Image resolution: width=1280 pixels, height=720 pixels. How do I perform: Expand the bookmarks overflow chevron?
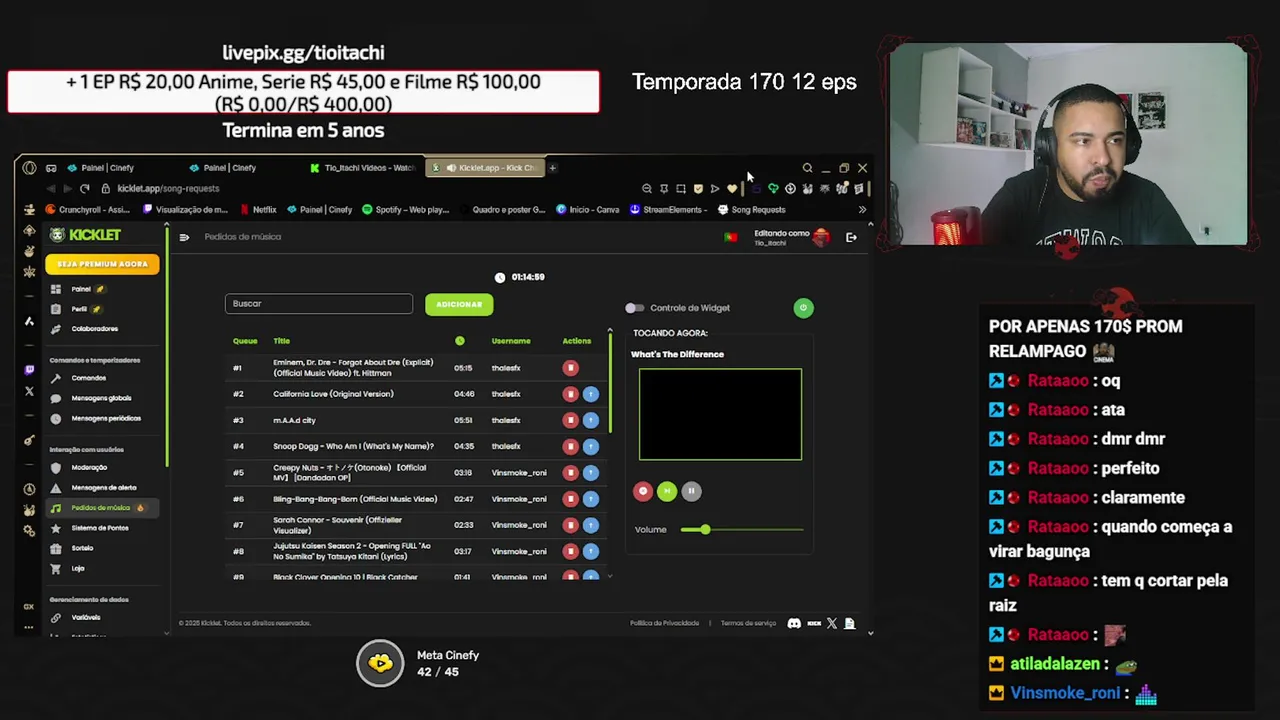pyautogui.click(x=862, y=210)
